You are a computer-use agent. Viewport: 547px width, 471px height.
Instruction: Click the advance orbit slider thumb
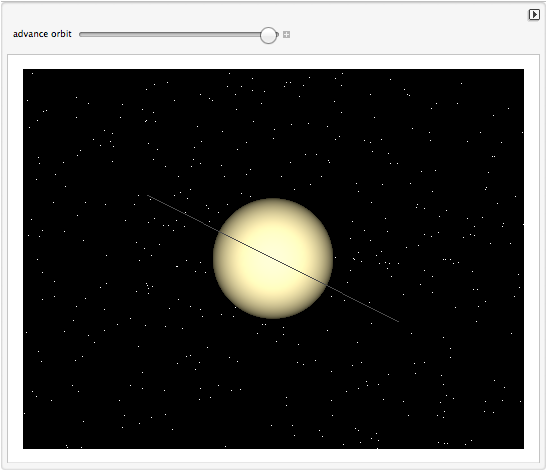268,35
